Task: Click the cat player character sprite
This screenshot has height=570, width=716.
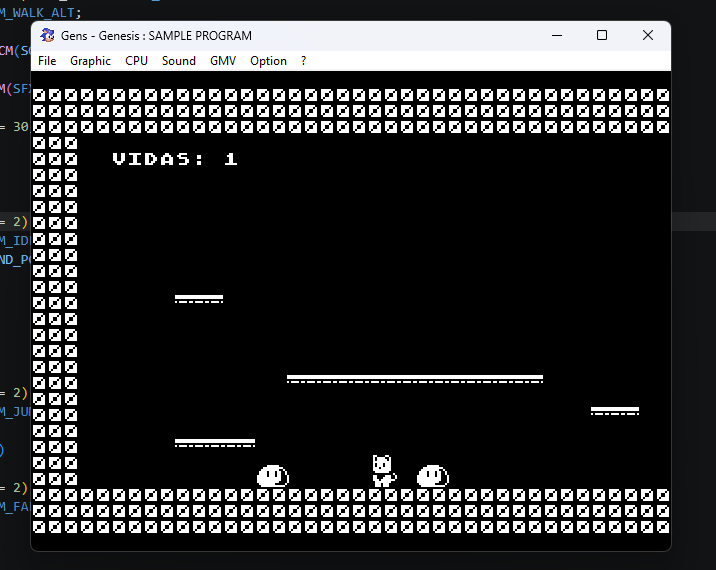Action: click(x=384, y=470)
